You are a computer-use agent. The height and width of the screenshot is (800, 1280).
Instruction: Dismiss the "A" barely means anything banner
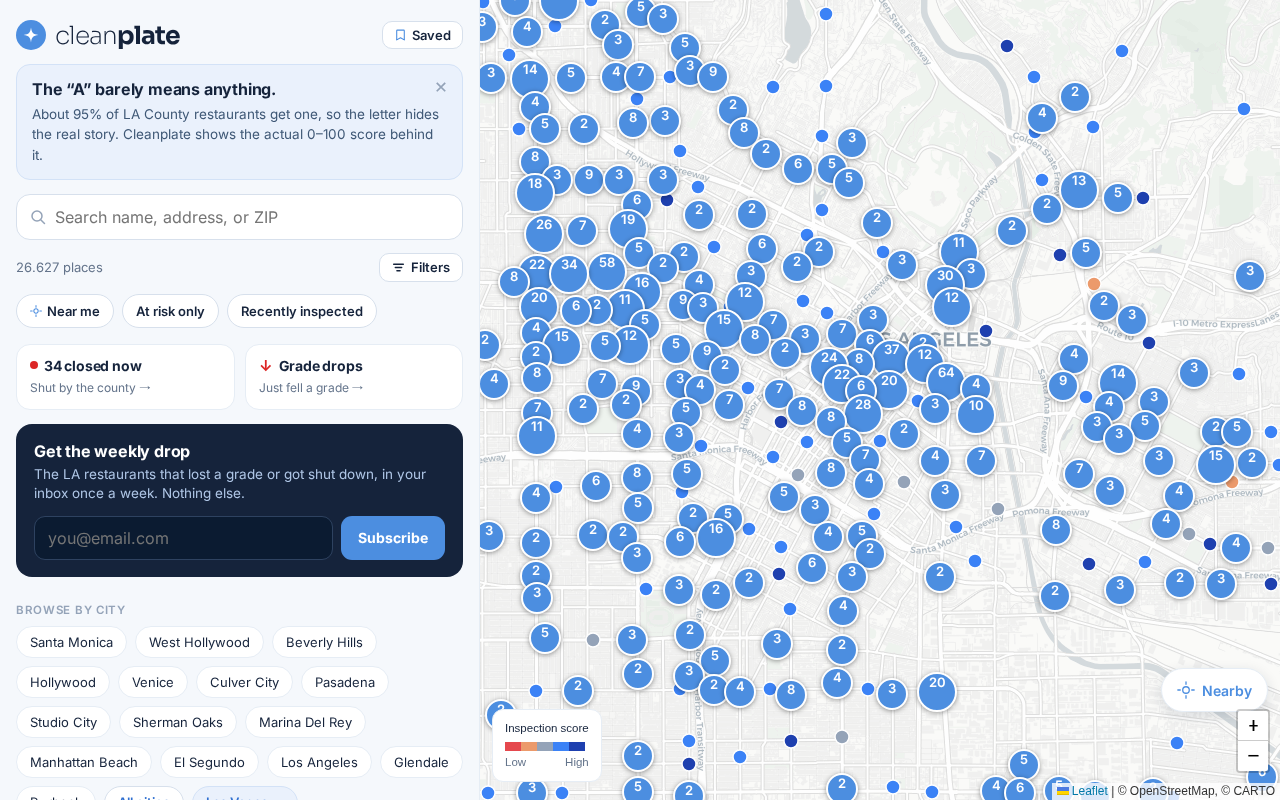click(x=441, y=87)
